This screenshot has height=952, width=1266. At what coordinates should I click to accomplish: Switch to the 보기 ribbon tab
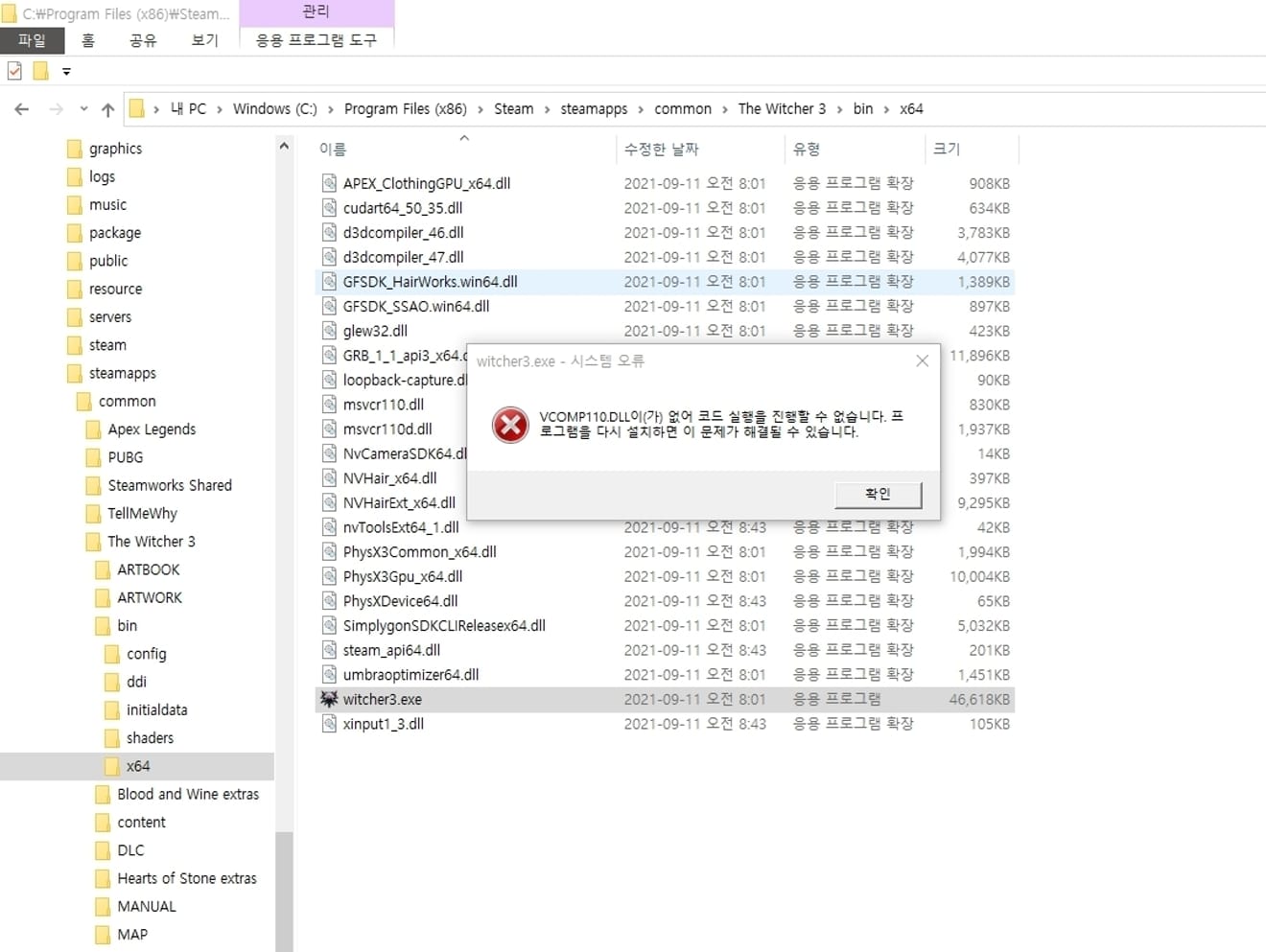click(204, 40)
